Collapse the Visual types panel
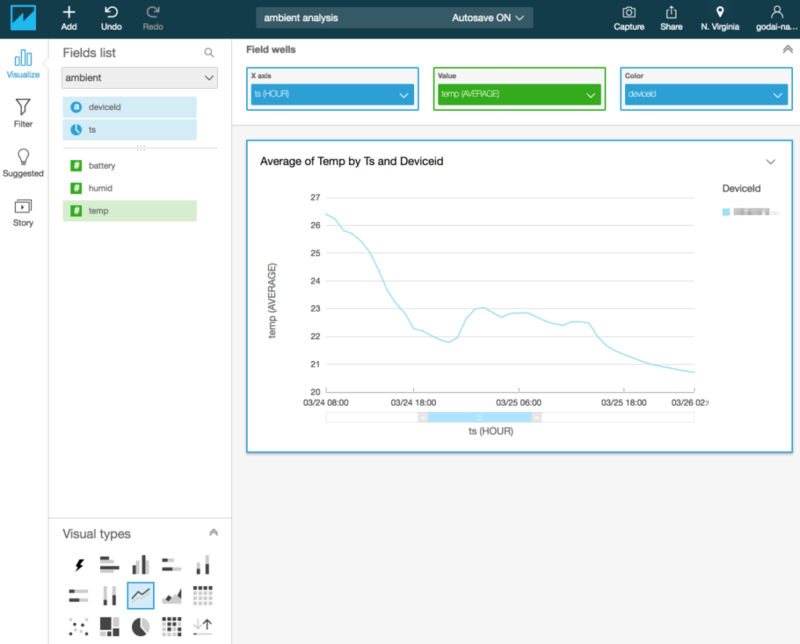800x644 pixels. pyautogui.click(x=213, y=533)
